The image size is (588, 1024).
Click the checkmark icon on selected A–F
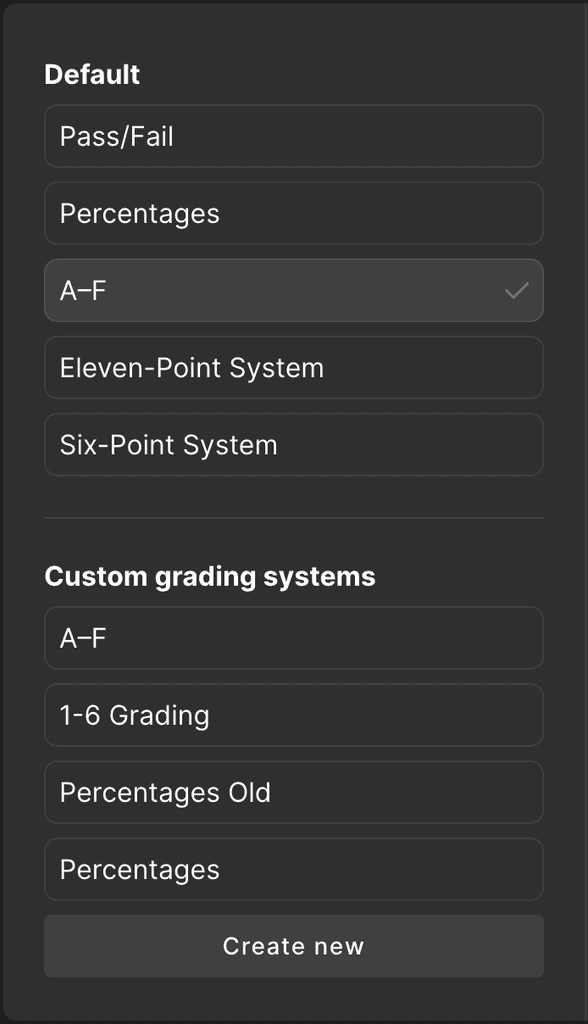pos(516,291)
